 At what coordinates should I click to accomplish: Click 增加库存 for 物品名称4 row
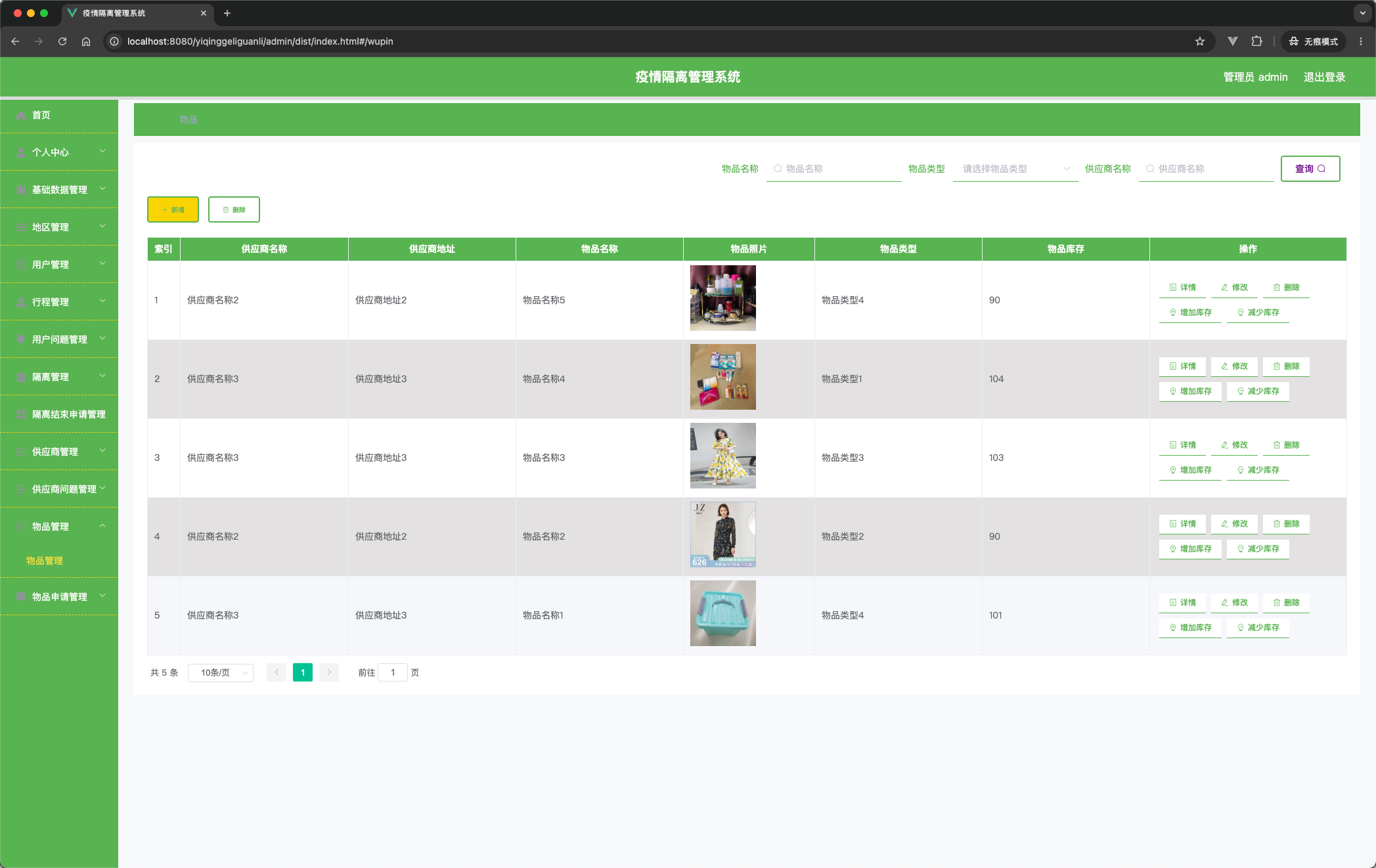click(x=1190, y=391)
